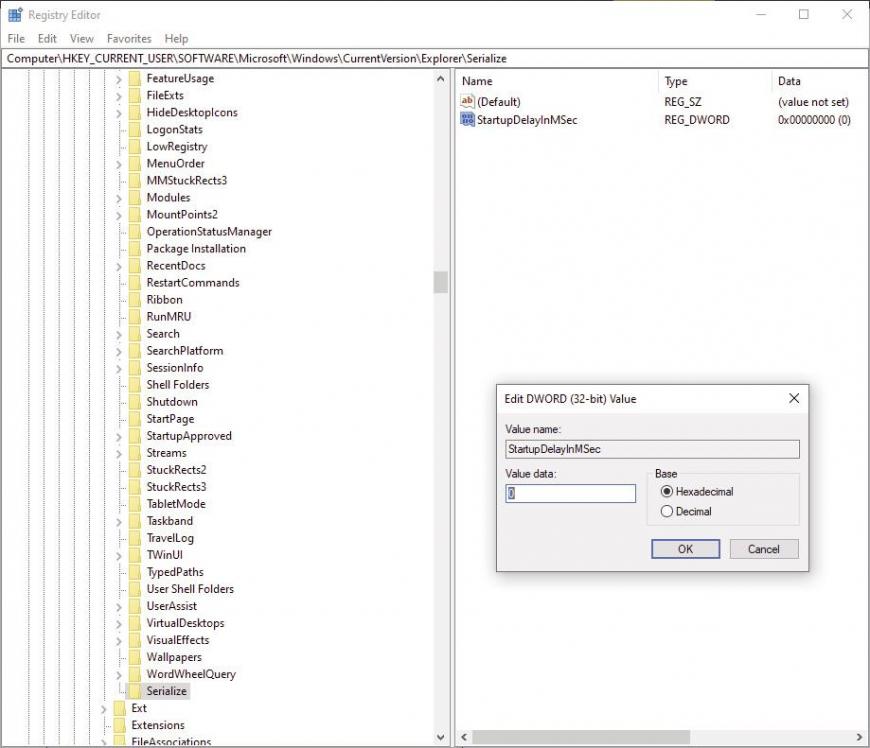870x748 pixels.
Task: Click the (Default) string value icon
Action: coord(467,102)
